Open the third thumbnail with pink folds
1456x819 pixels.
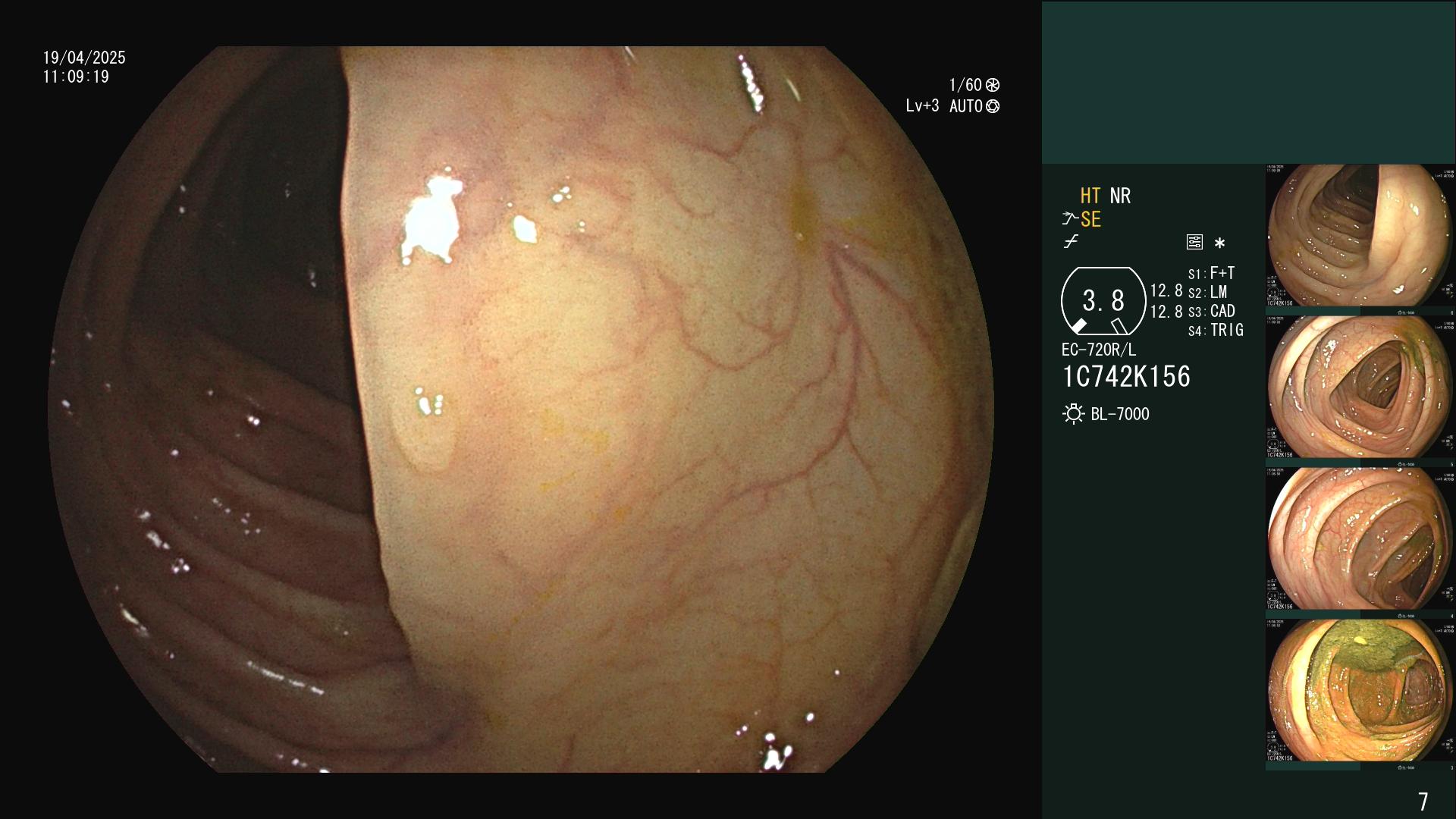1360,538
